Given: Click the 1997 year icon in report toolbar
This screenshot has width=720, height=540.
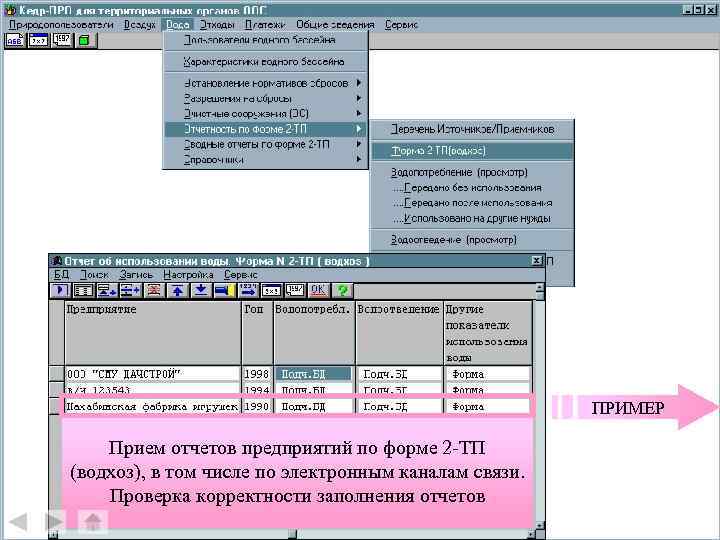Looking at the screenshot, I should 295,290.
